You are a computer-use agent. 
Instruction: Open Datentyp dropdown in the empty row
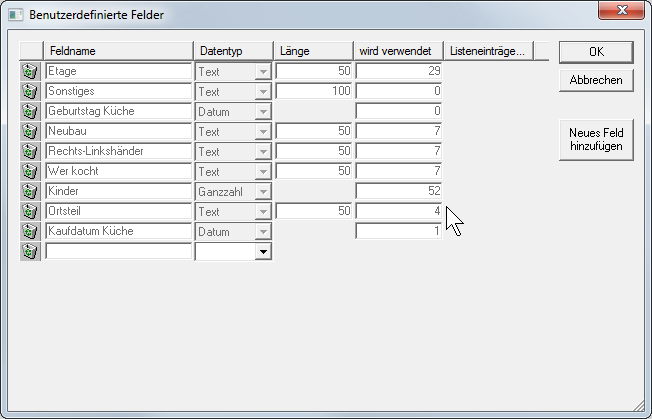coord(264,252)
